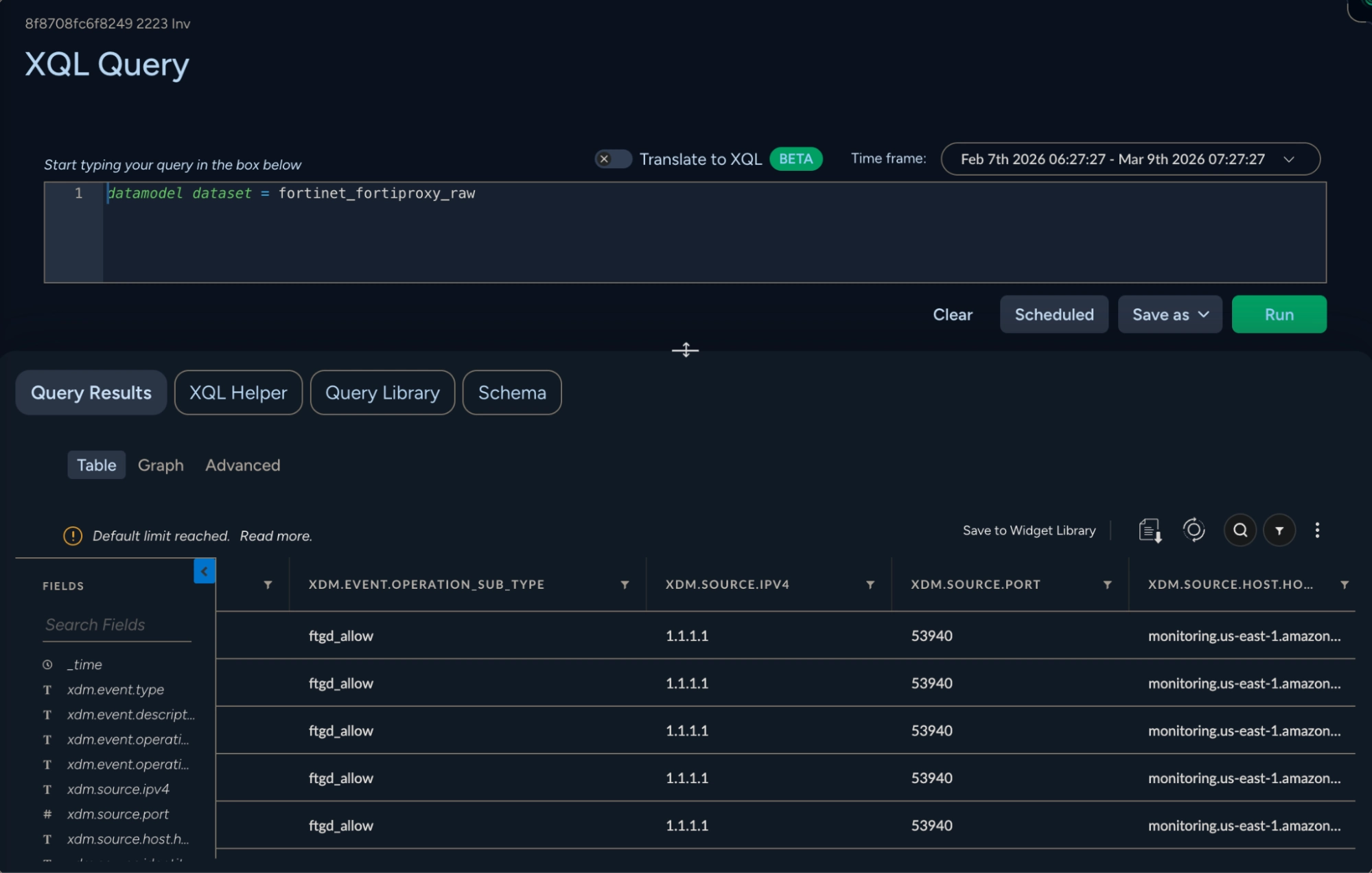The width and height of the screenshot is (1372, 873).
Task: Click the export results to file icon
Action: point(1150,531)
